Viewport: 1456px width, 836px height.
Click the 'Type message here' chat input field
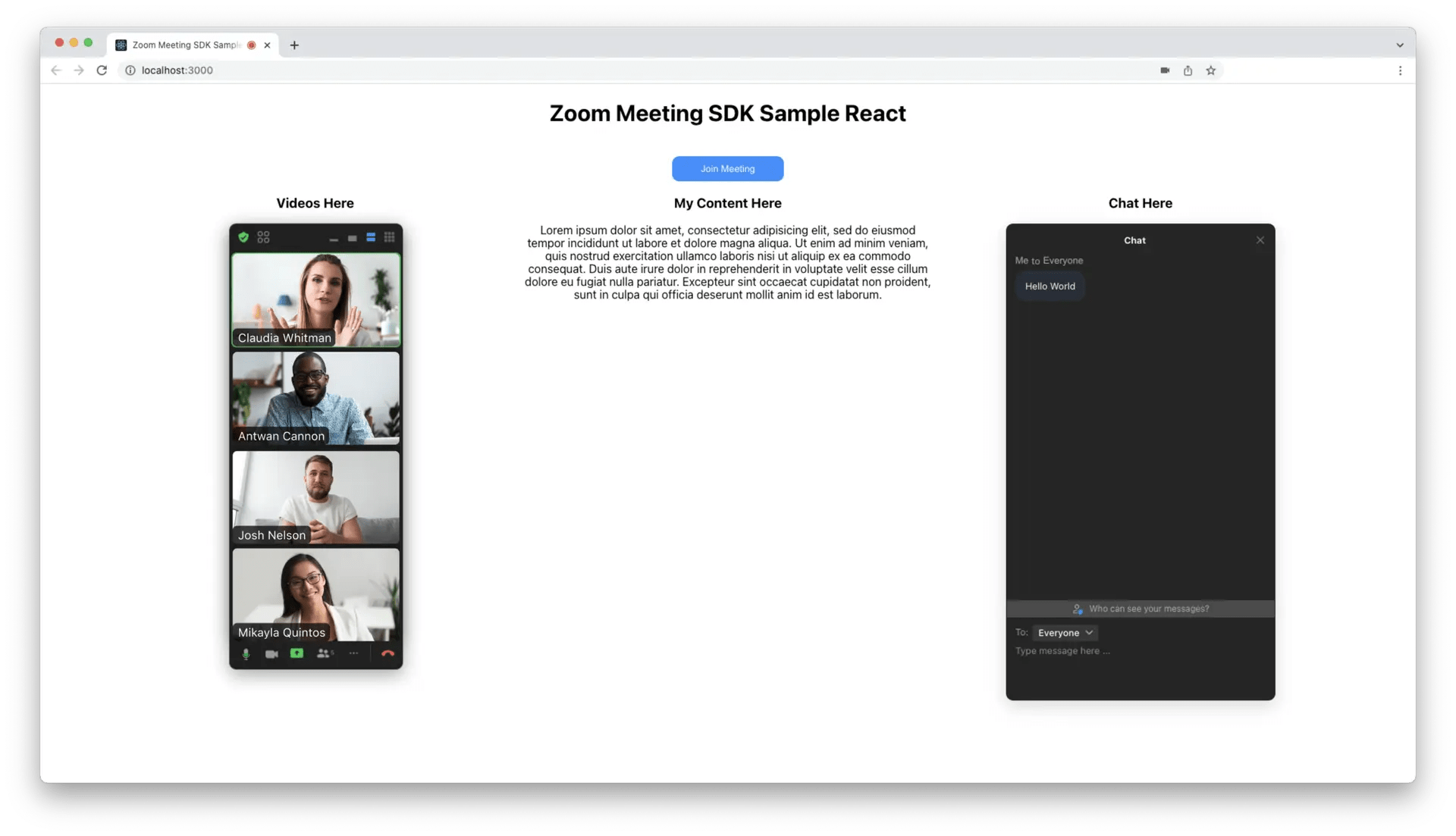click(1062, 650)
